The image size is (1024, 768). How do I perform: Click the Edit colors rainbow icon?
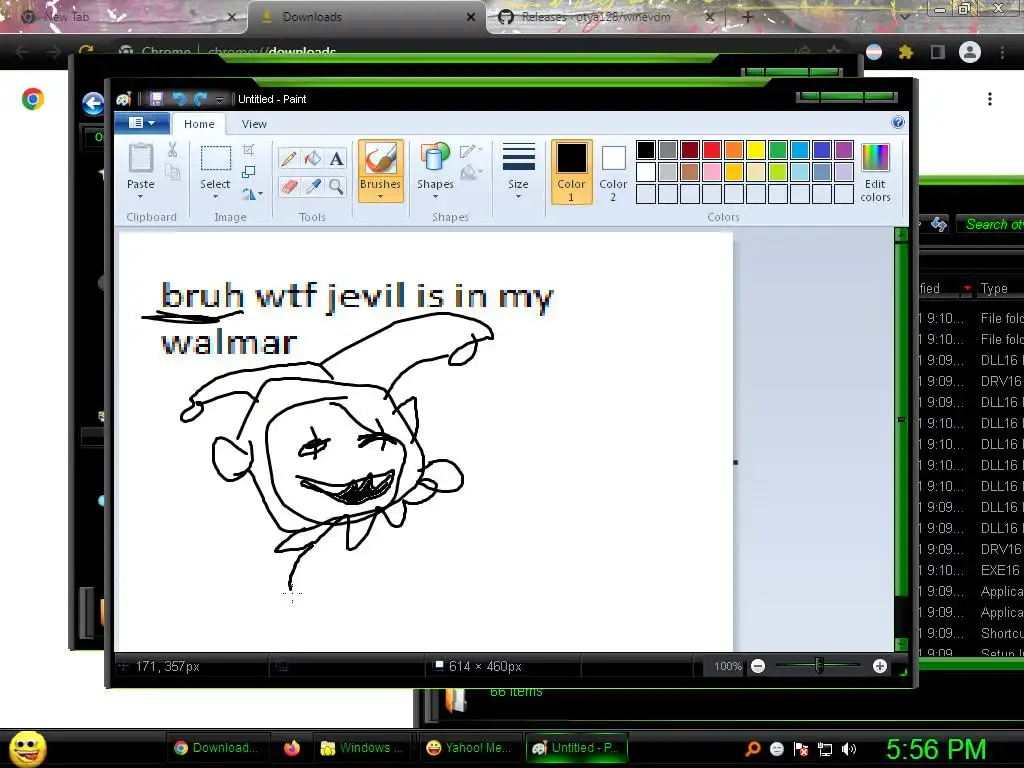(875, 159)
